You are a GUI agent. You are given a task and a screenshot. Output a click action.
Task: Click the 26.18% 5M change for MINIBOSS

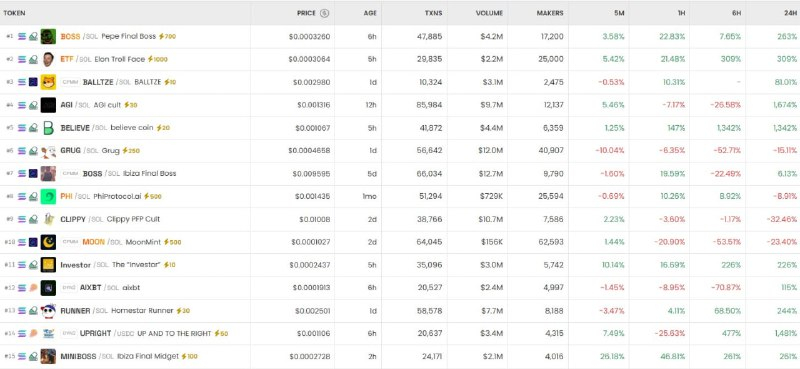tap(612, 356)
